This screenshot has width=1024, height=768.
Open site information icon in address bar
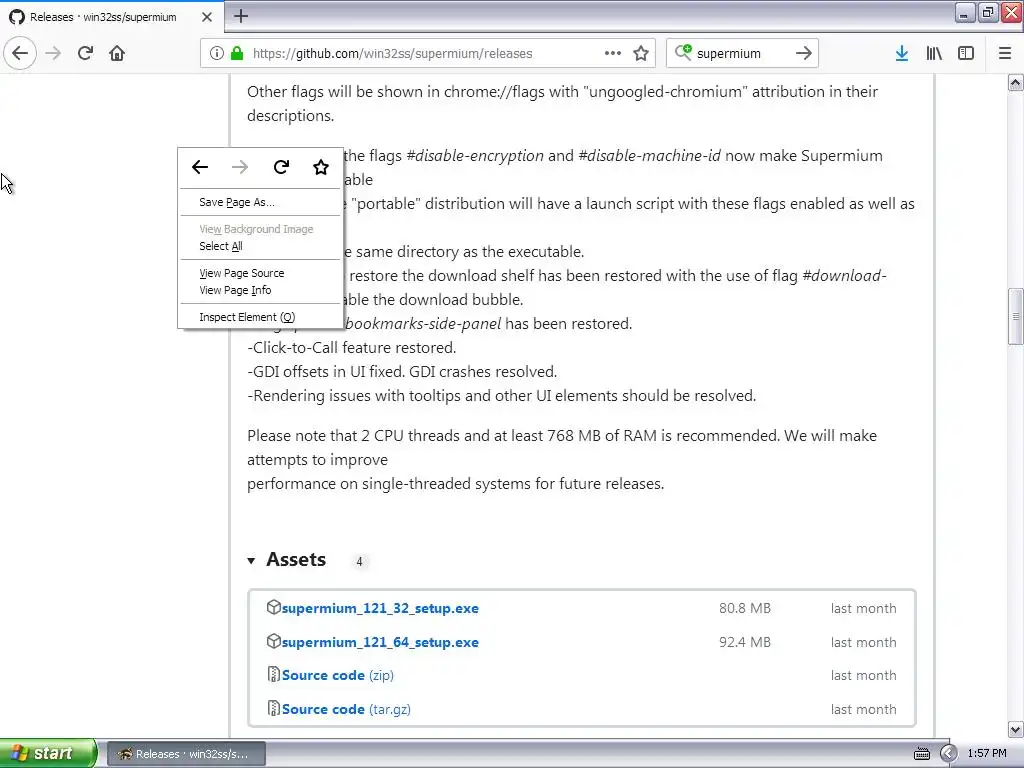coord(217,53)
